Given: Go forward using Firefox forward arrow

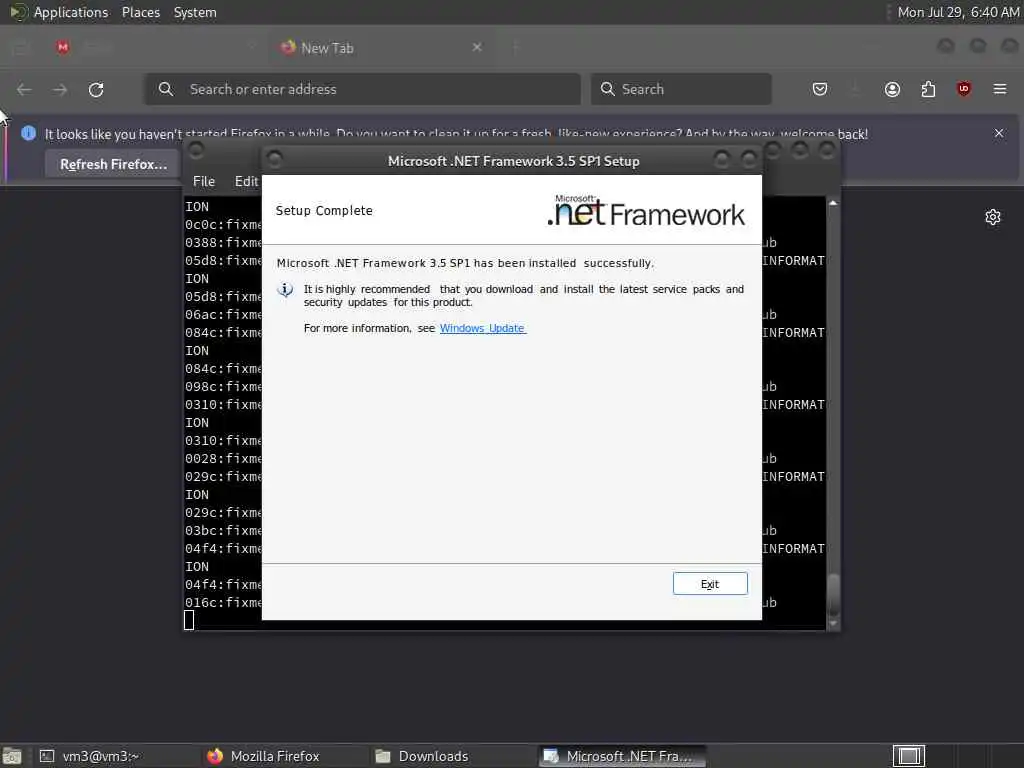Looking at the screenshot, I should click(60, 89).
